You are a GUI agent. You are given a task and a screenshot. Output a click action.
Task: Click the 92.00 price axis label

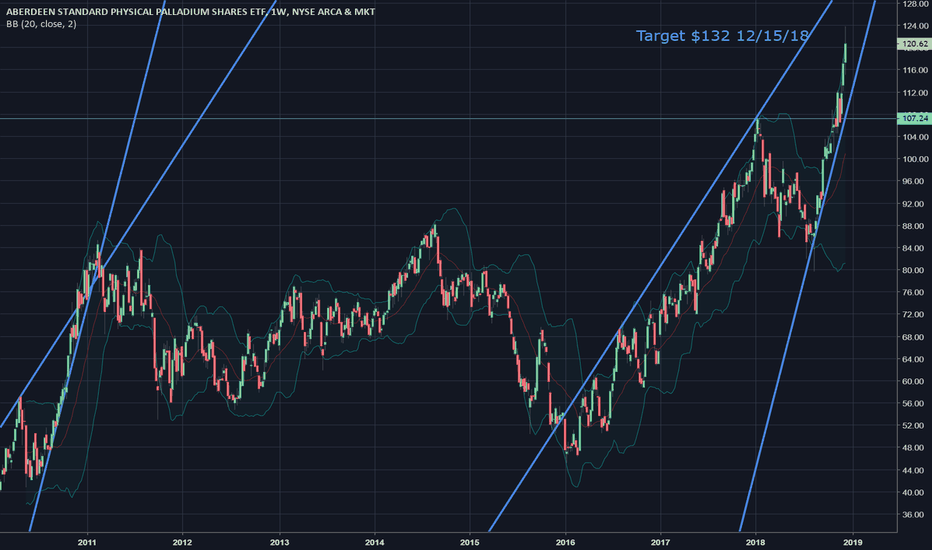coord(915,204)
